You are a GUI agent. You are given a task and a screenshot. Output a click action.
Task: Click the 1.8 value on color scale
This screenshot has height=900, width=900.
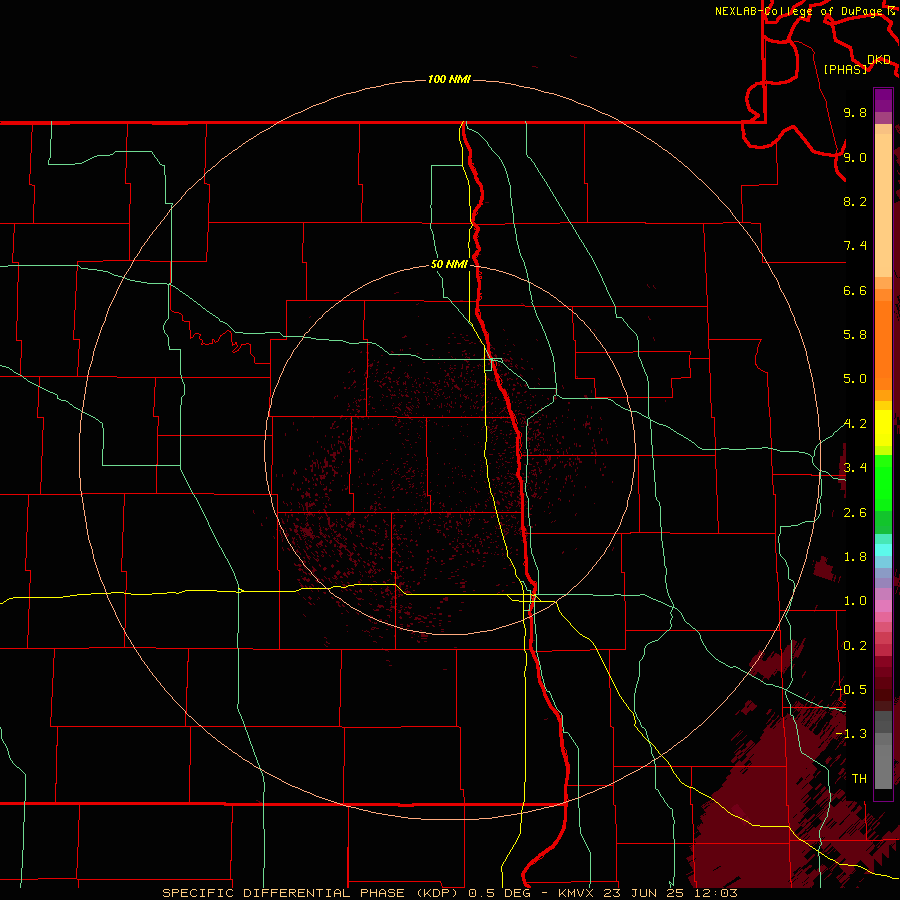point(855,557)
